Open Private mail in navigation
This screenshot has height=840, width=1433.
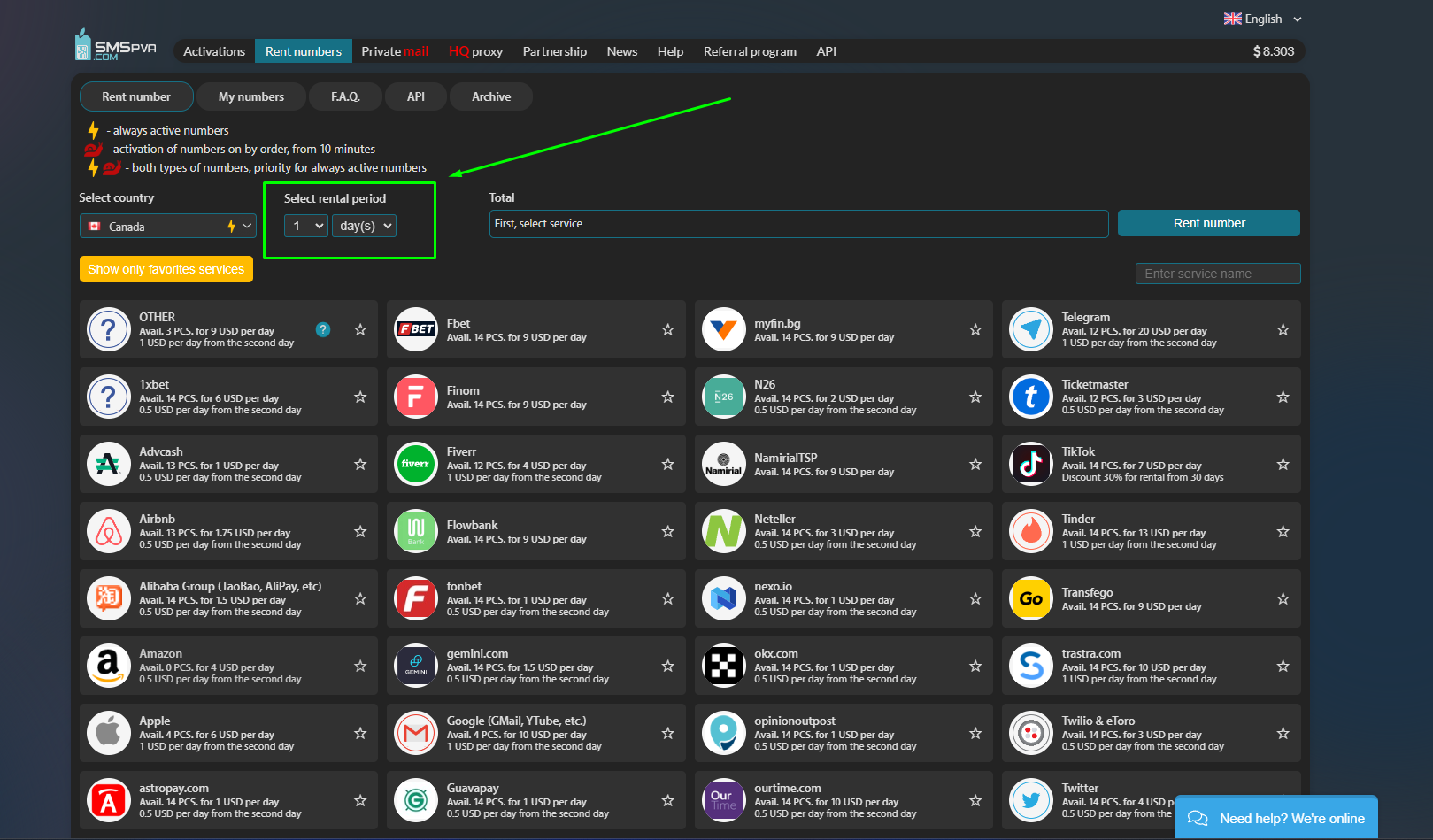point(395,51)
